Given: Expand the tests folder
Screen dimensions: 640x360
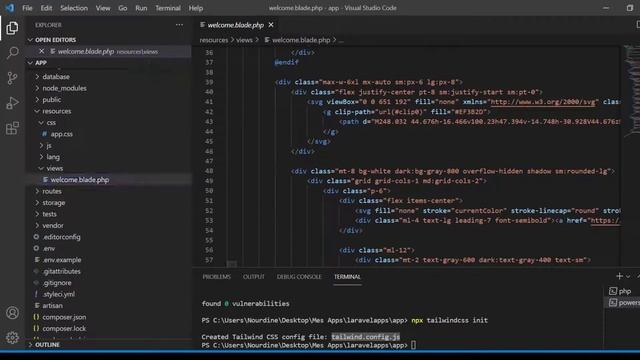Looking at the screenshot, I should [49, 214].
